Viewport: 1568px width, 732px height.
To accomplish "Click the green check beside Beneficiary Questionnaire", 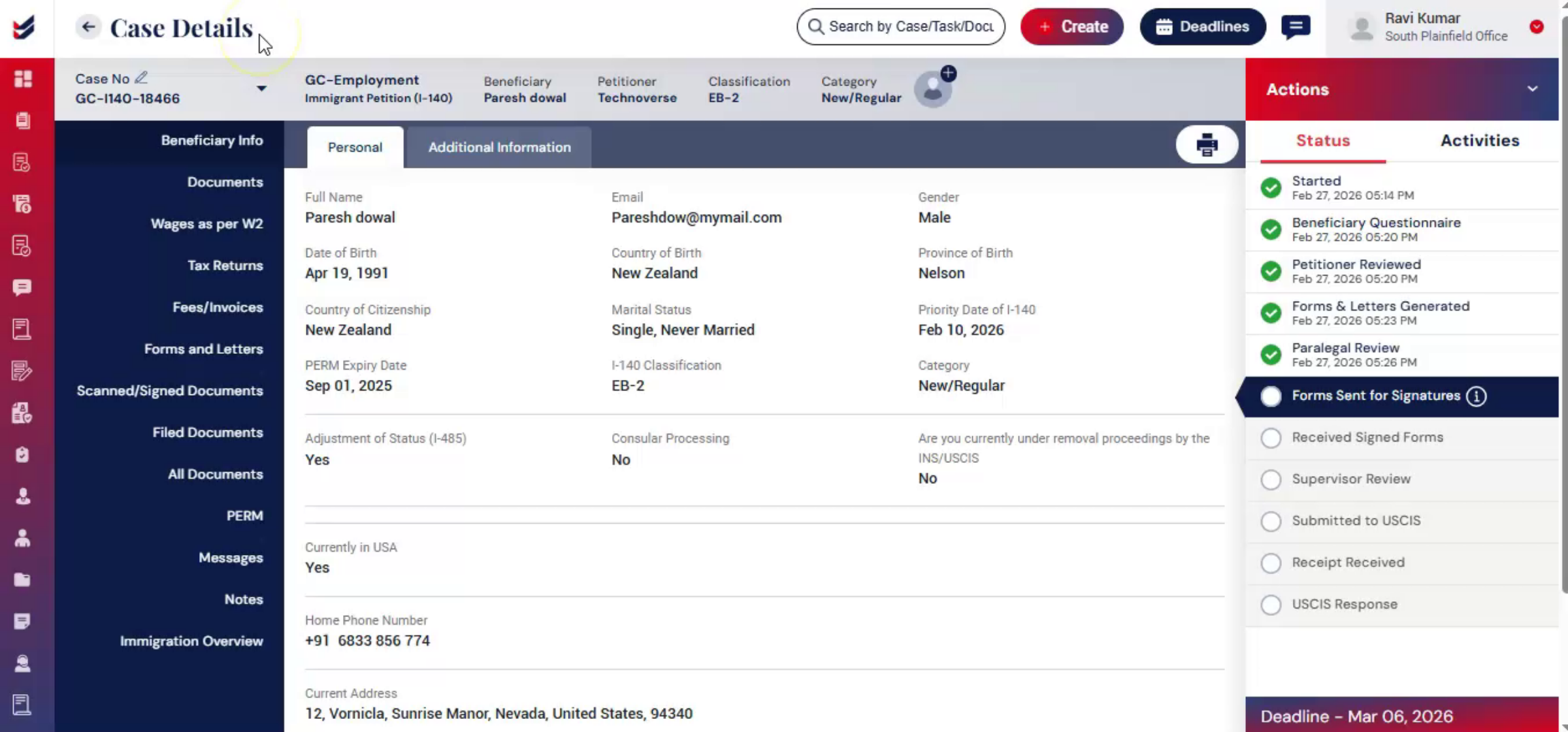I will (x=1271, y=230).
